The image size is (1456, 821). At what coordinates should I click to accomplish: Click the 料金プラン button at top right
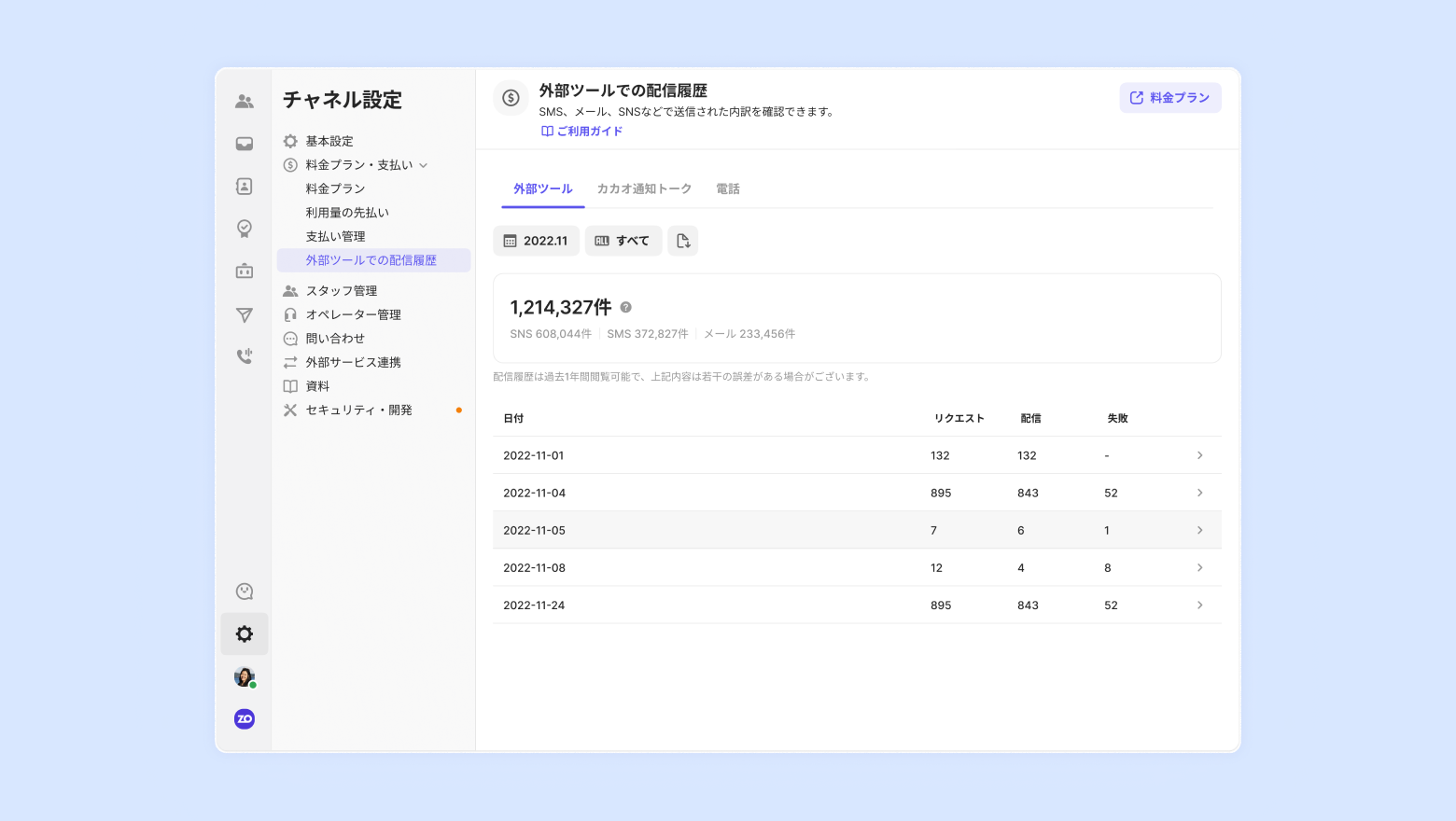(1169, 98)
